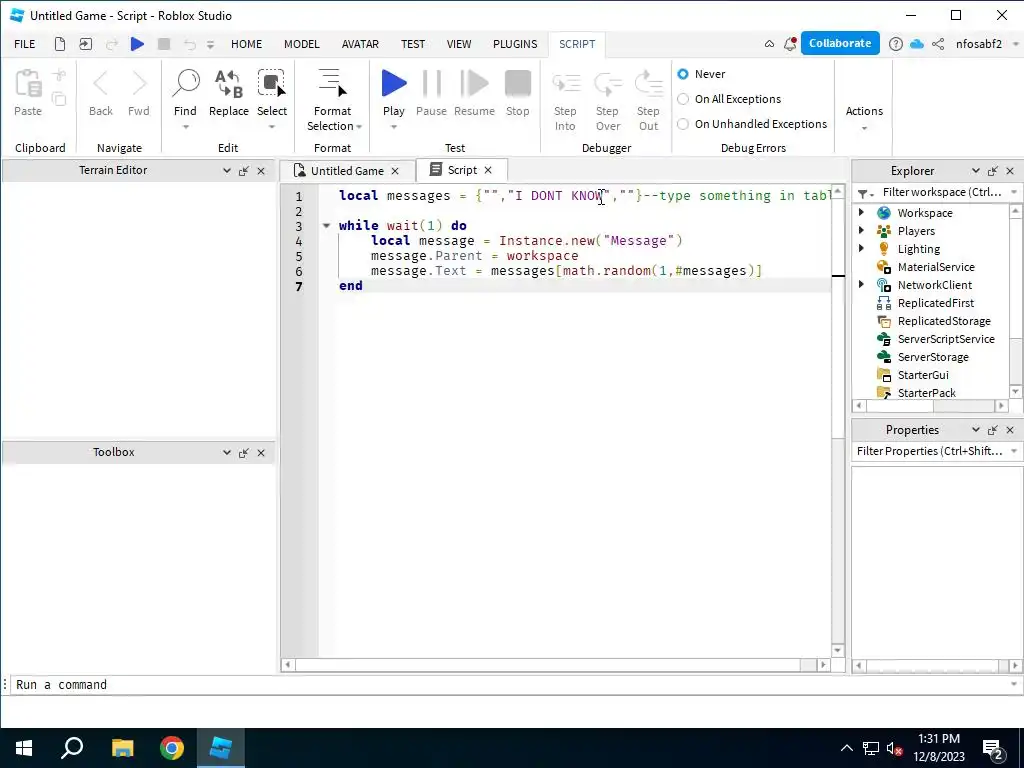The height and width of the screenshot is (768, 1024).
Task: Switch to the TEST ribbon tab
Action: [413, 44]
